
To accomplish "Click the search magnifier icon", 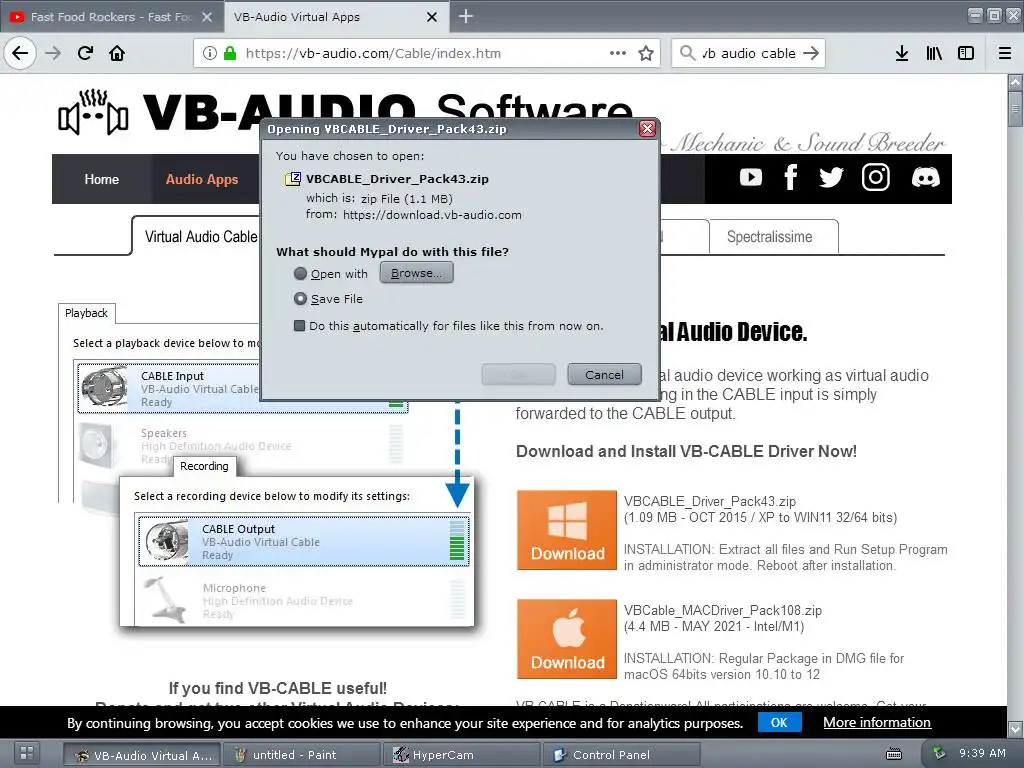I will [687, 53].
